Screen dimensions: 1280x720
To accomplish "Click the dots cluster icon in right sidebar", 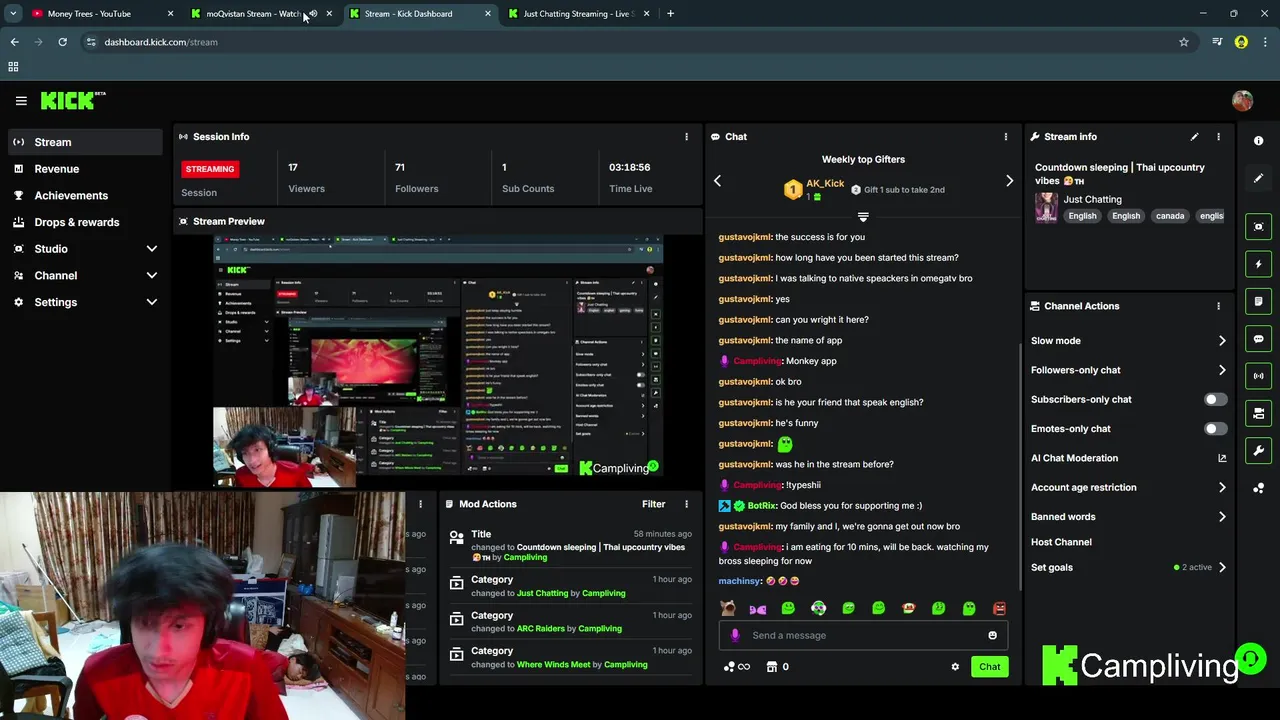I will 1258,488.
